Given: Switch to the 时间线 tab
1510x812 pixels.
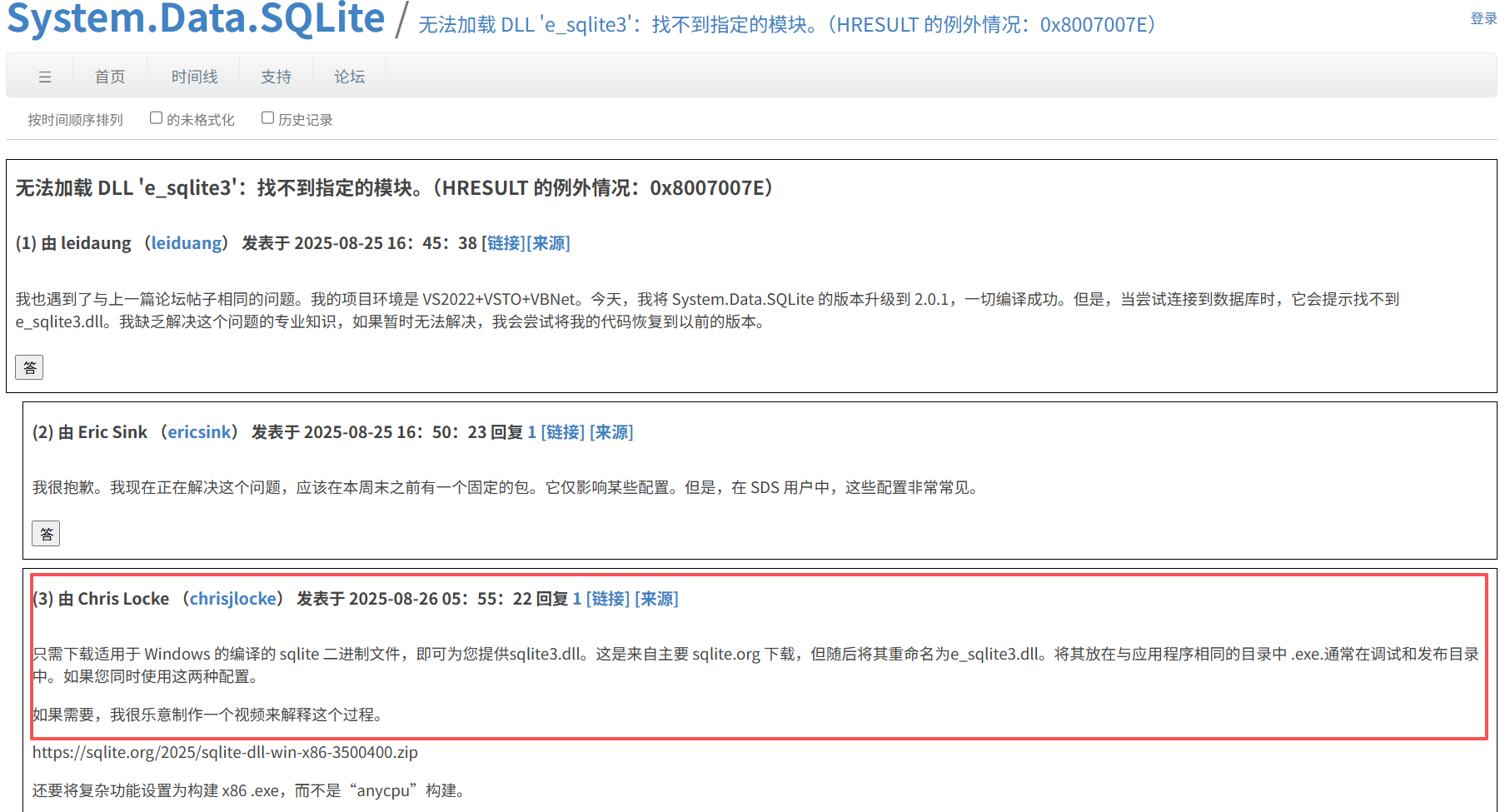Looking at the screenshot, I should 193,76.
